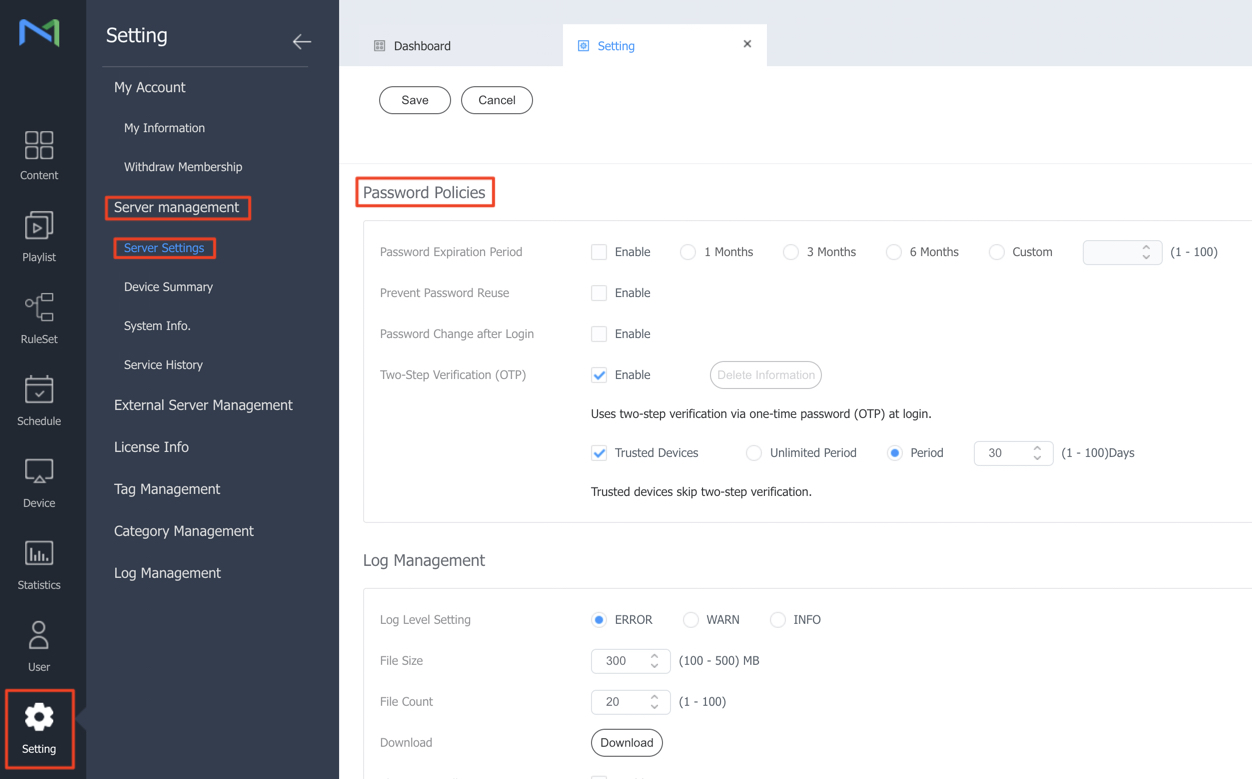Expand Server management menu

tap(177, 207)
